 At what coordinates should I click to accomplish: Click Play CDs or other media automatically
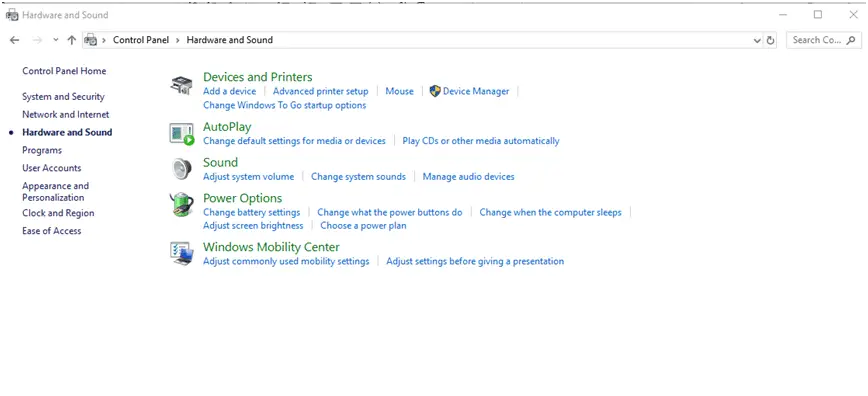point(481,141)
